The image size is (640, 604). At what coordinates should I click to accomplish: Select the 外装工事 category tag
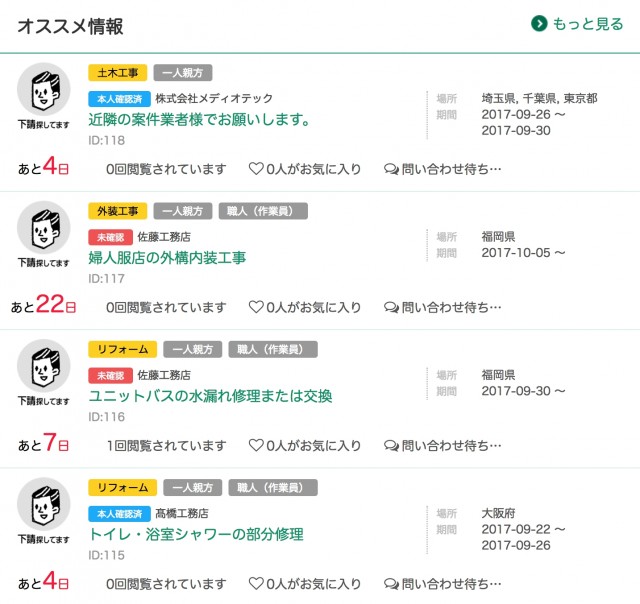coord(118,211)
